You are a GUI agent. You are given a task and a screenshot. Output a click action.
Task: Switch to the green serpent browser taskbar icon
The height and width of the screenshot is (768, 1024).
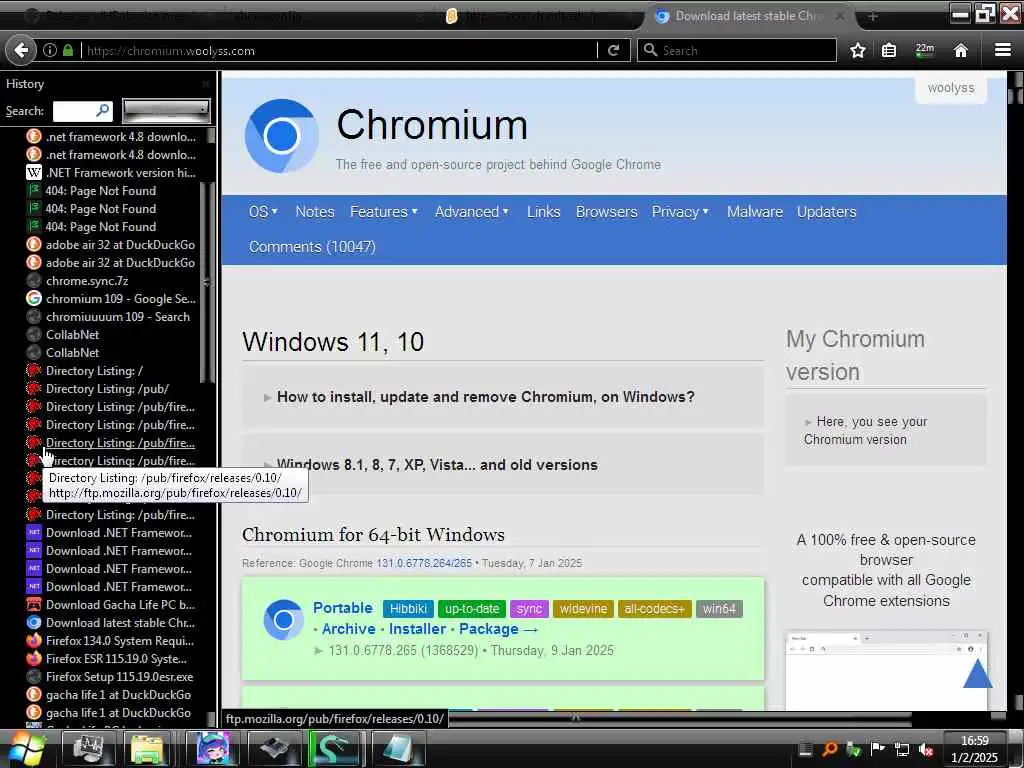334,748
